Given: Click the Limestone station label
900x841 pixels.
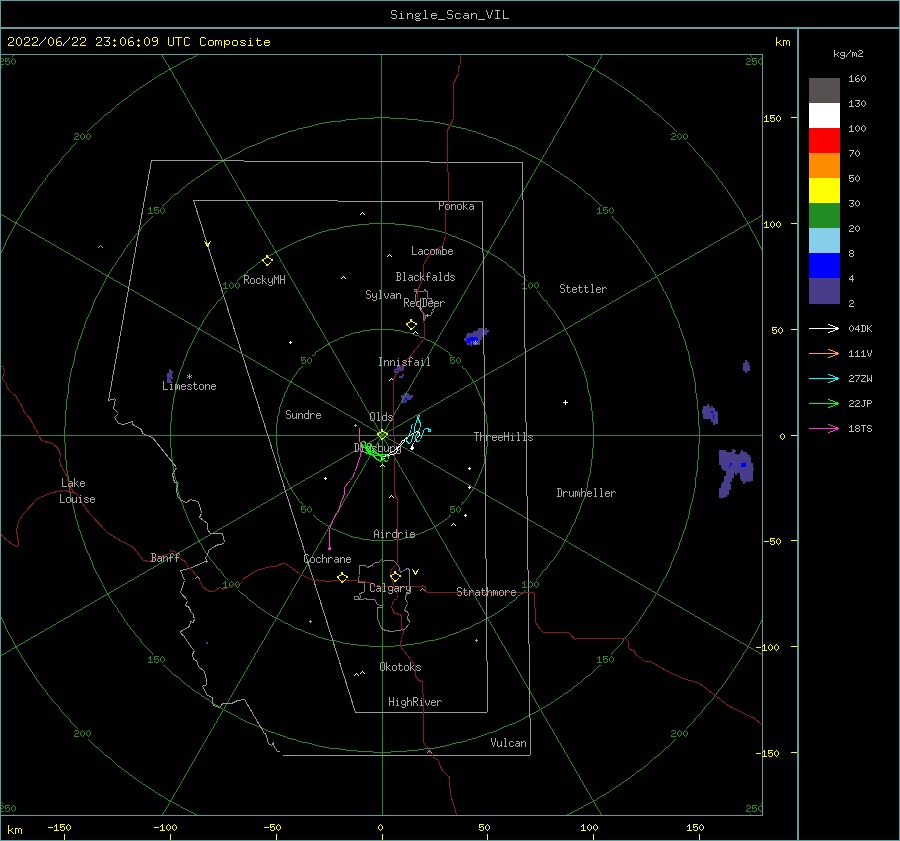Looking at the screenshot, I should click(x=189, y=386).
